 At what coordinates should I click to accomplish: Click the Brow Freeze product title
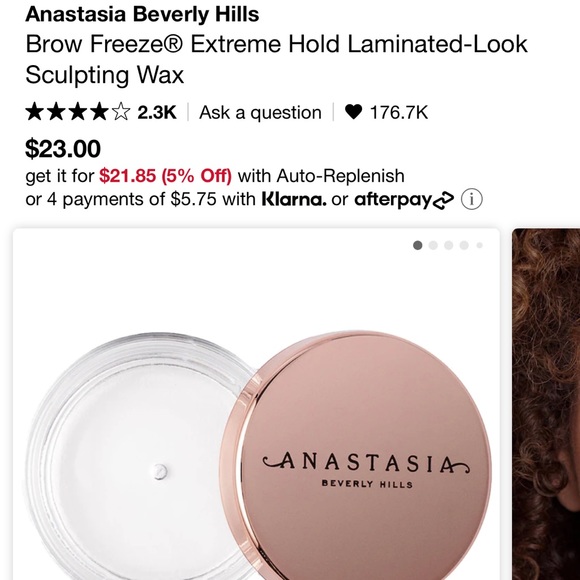point(276,59)
